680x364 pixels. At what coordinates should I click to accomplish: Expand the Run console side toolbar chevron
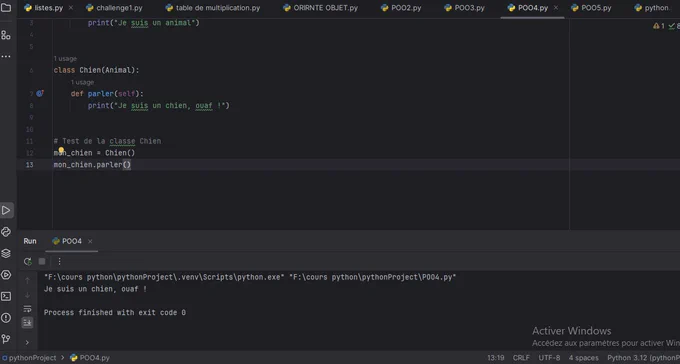[27, 342]
